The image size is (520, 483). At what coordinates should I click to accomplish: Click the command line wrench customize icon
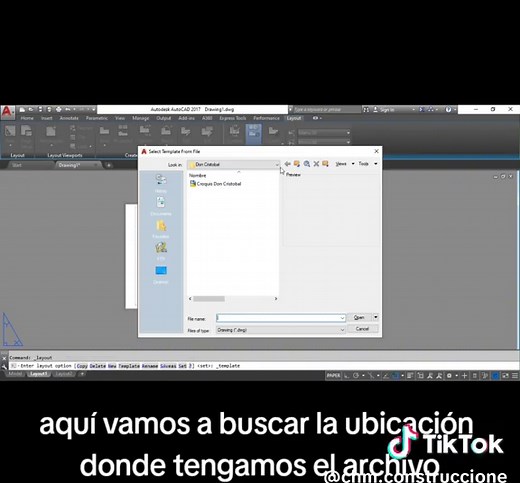pyautogui.click(x=4, y=366)
